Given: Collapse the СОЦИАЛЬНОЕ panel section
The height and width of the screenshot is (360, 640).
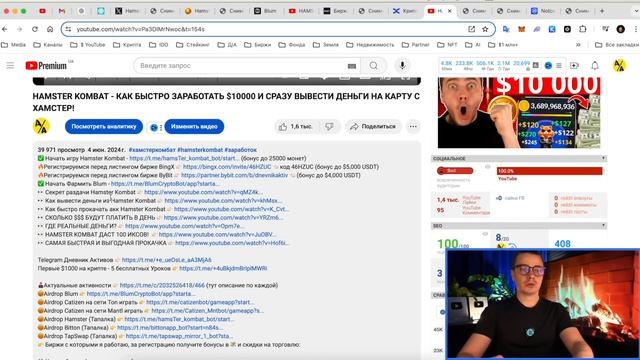Looking at the screenshot, I should coord(603,158).
